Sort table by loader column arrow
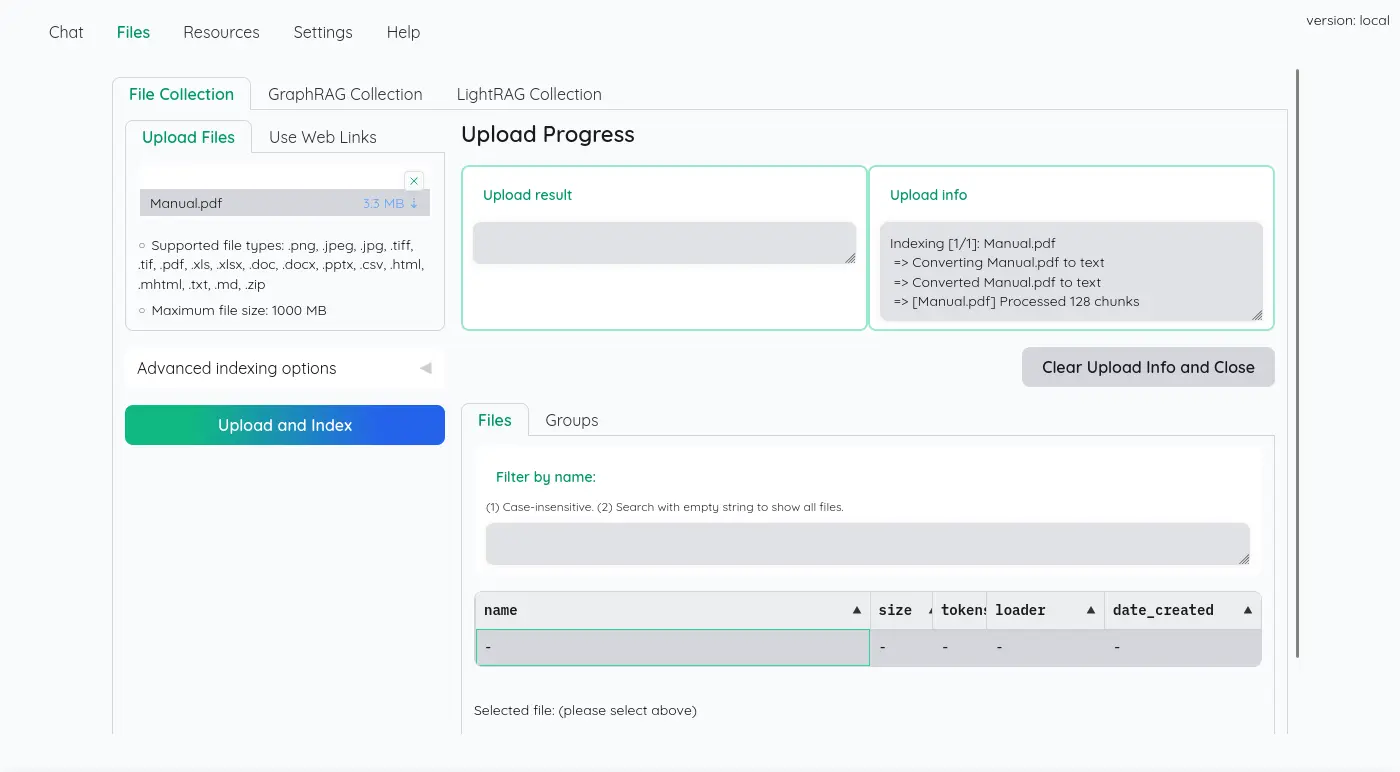This screenshot has width=1400, height=772. 1090,610
